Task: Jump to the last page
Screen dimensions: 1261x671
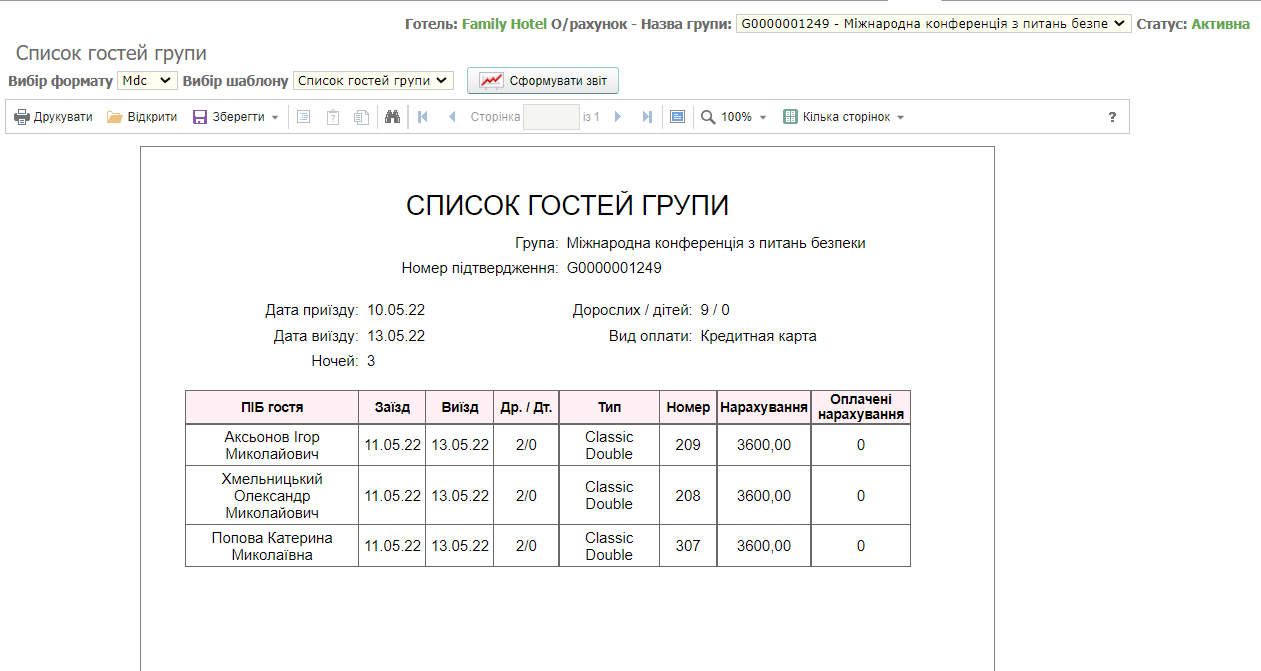Action: coord(647,117)
